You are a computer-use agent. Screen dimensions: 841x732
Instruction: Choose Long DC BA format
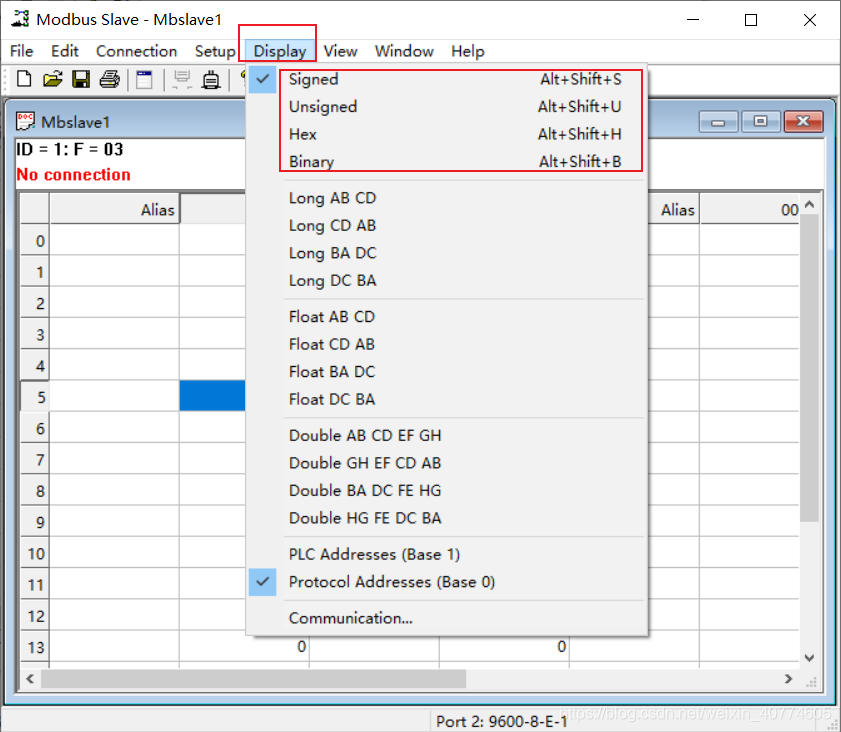447,280
